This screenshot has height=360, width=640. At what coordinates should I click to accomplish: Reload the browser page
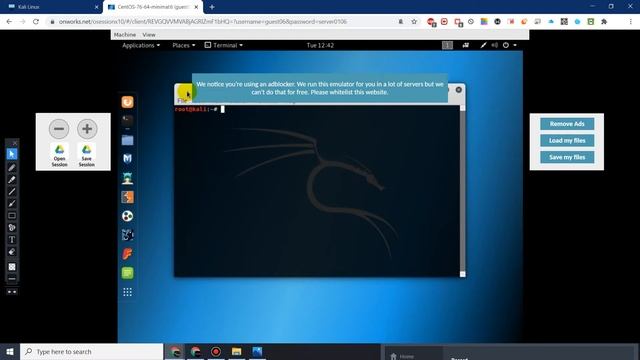(x=36, y=22)
